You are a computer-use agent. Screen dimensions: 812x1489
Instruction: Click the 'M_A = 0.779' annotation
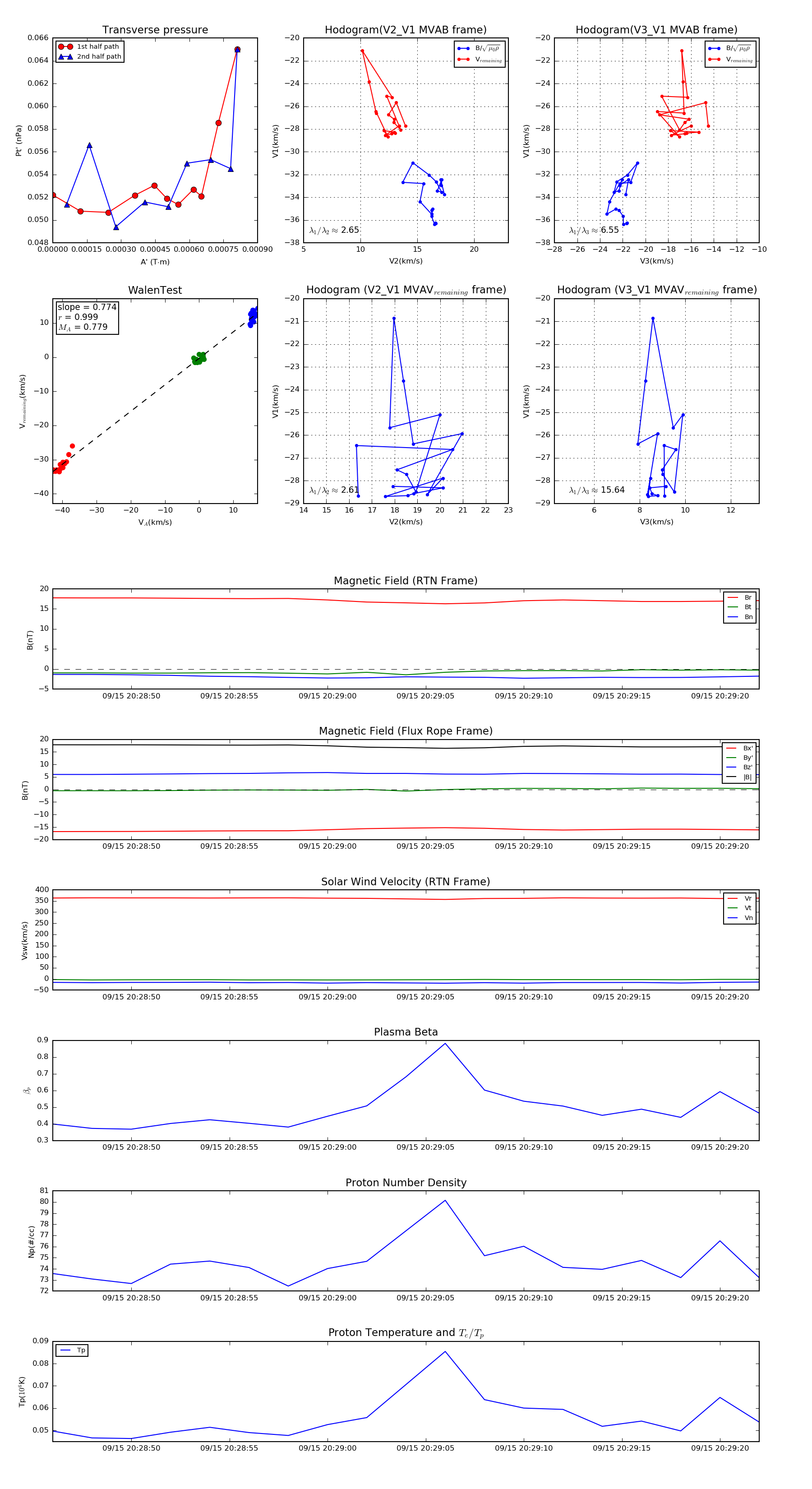pyautogui.click(x=83, y=327)
